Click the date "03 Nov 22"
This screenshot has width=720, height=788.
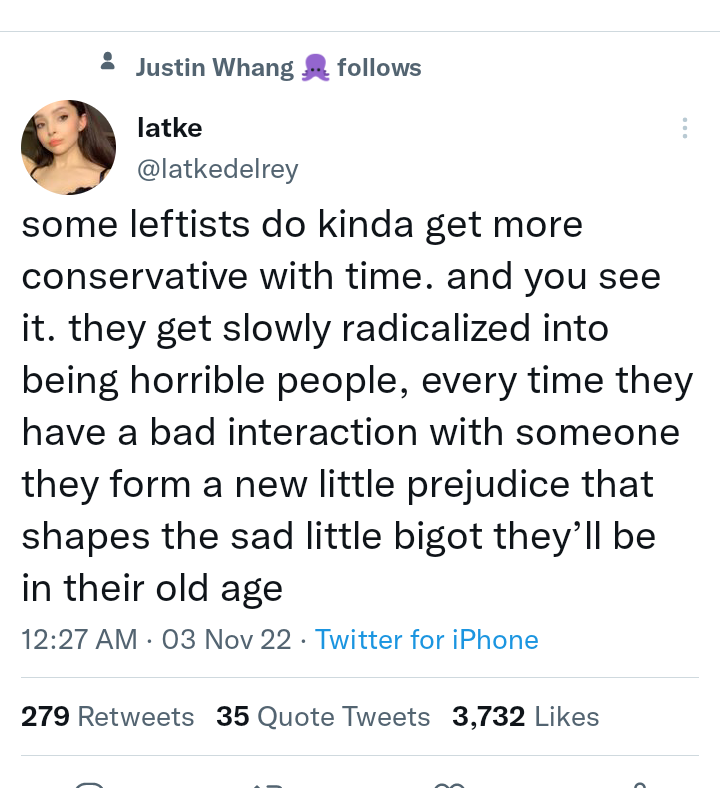pyautogui.click(x=226, y=640)
